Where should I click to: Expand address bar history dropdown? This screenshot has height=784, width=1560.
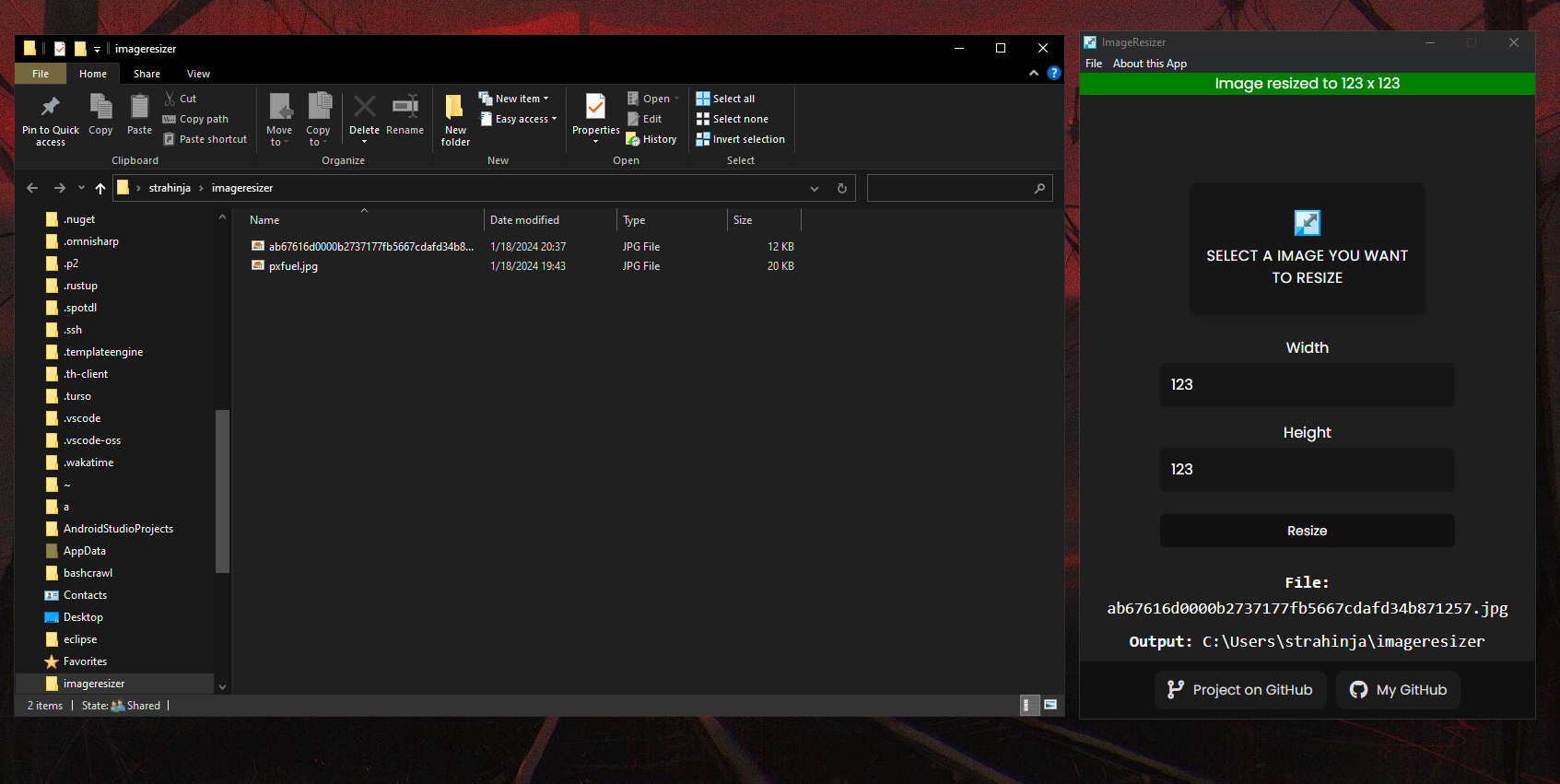click(x=815, y=188)
